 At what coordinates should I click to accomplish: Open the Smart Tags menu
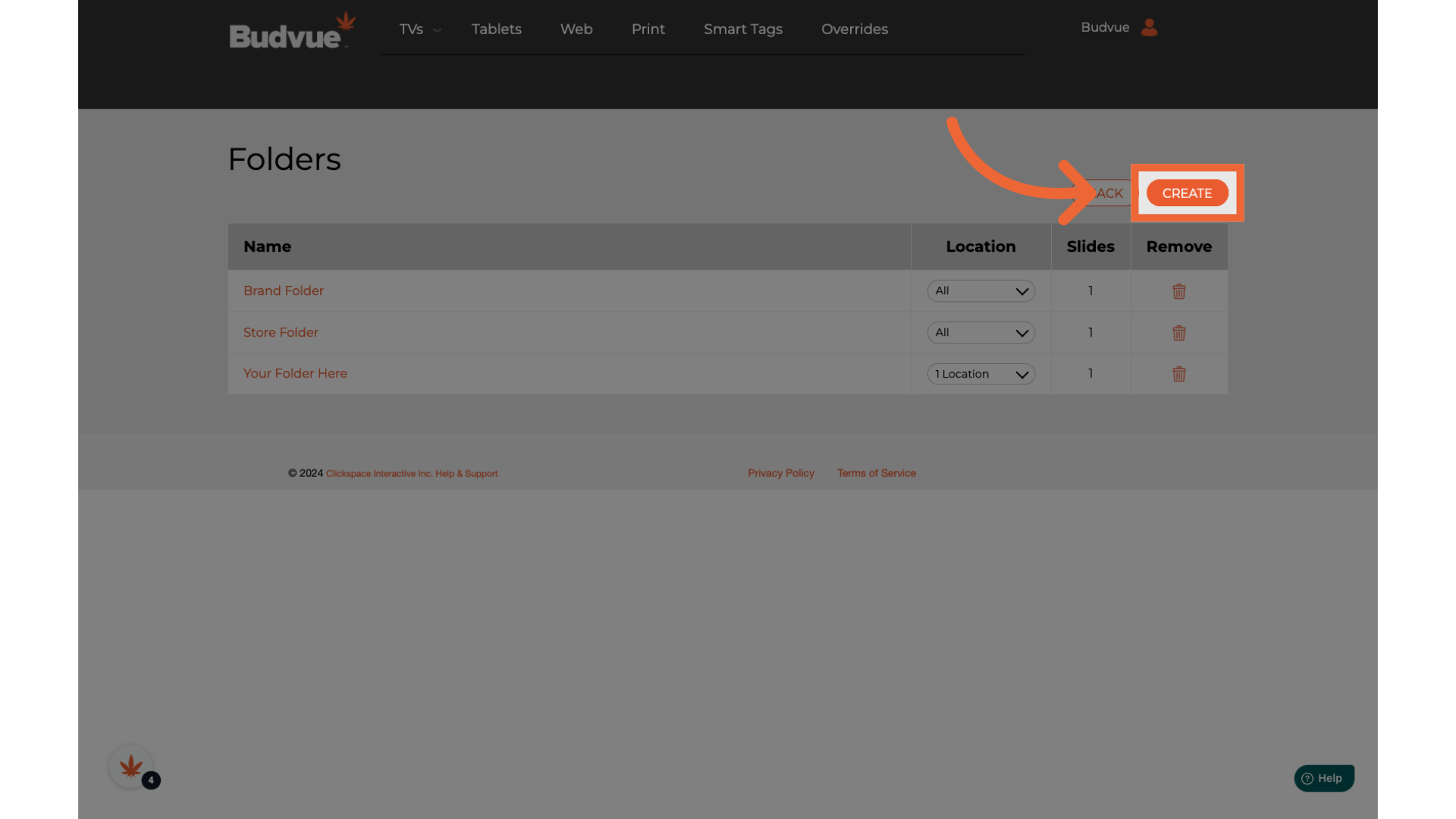[x=742, y=29]
